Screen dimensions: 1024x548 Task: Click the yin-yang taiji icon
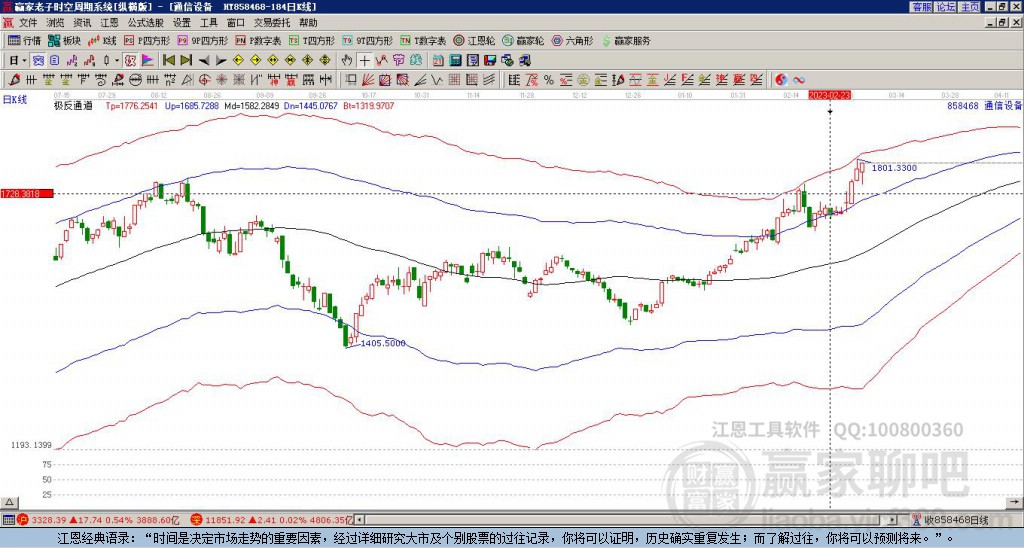(781, 80)
